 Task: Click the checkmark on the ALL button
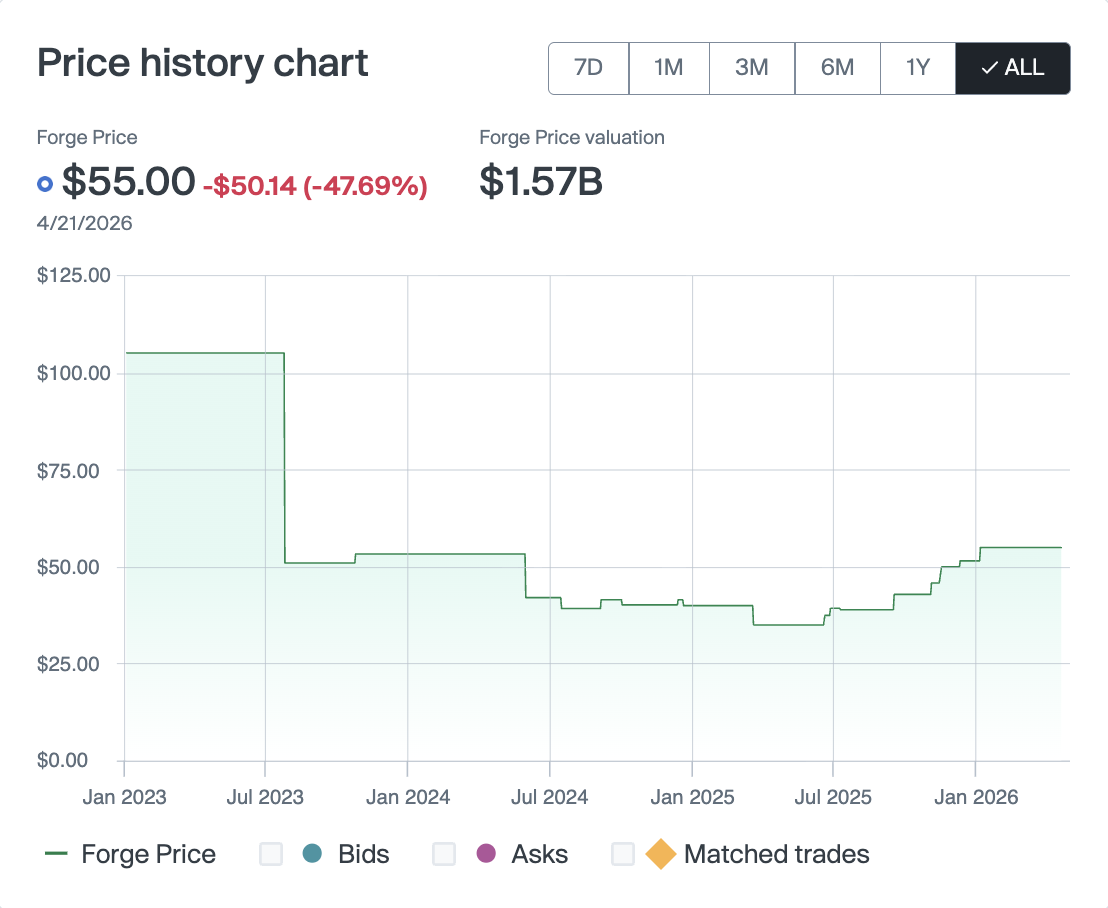coord(989,68)
